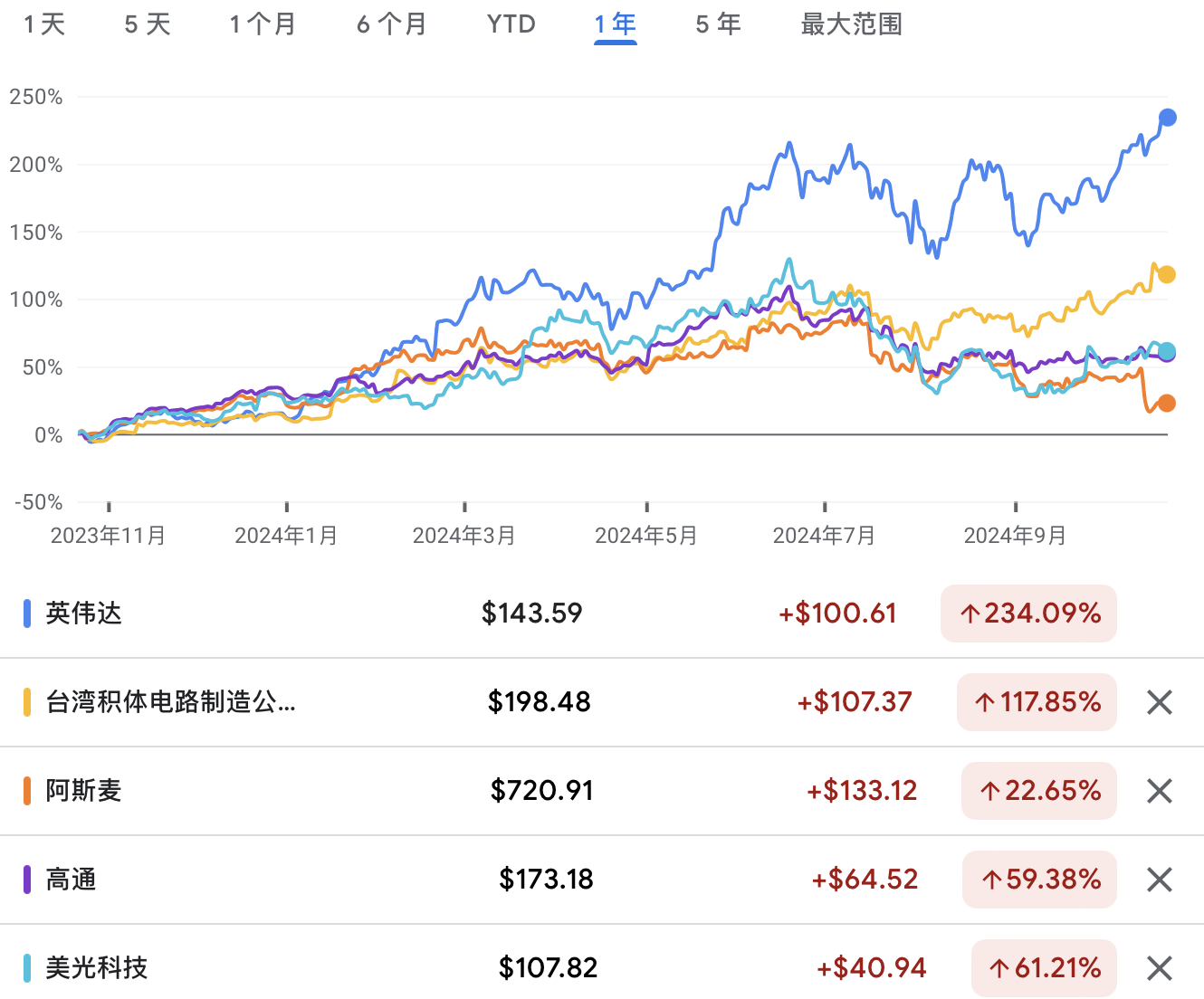The width and height of the screenshot is (1204, 999).
Task: Remove 台湾积体电路制造 from comparison
Action: [x=1160, y=702]
